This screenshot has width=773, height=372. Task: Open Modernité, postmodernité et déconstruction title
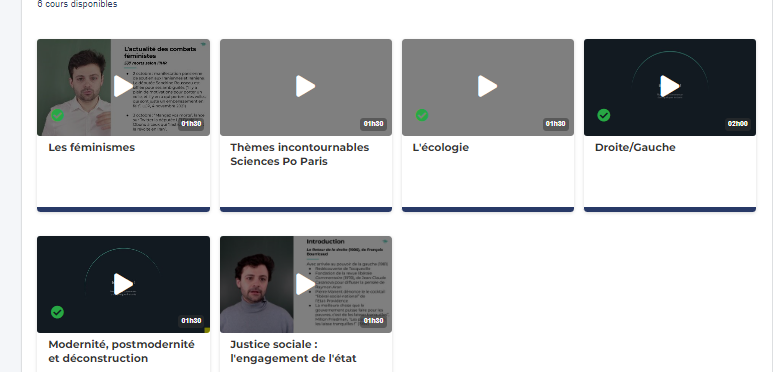click(x=121, y=351)
